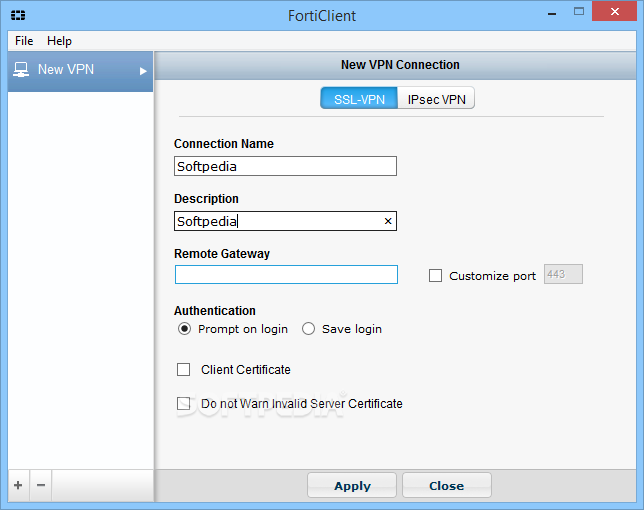644x510 pixels.
Task: Close the FortiClient window with red X
Action: pos(614,11)
